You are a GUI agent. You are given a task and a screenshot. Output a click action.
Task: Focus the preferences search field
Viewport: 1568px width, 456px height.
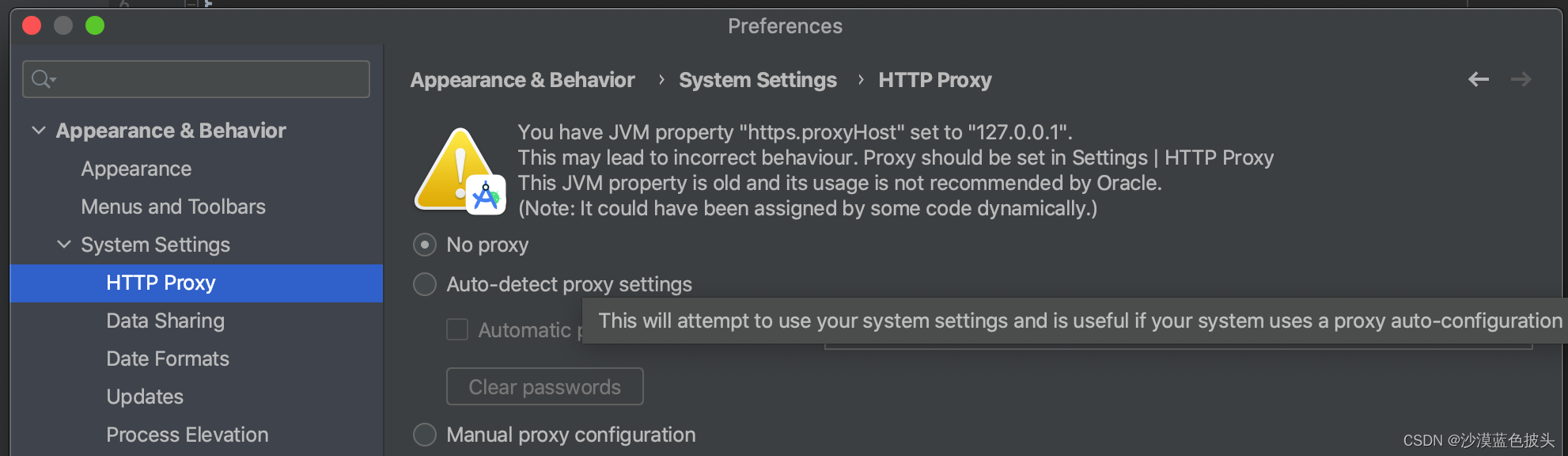(x=196, y=79)
